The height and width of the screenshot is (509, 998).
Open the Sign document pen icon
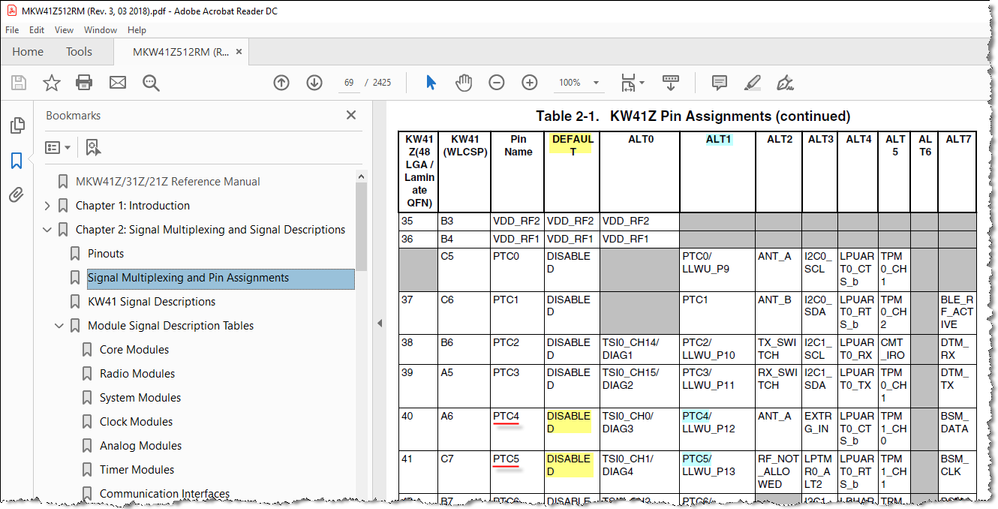coord(785,82)
